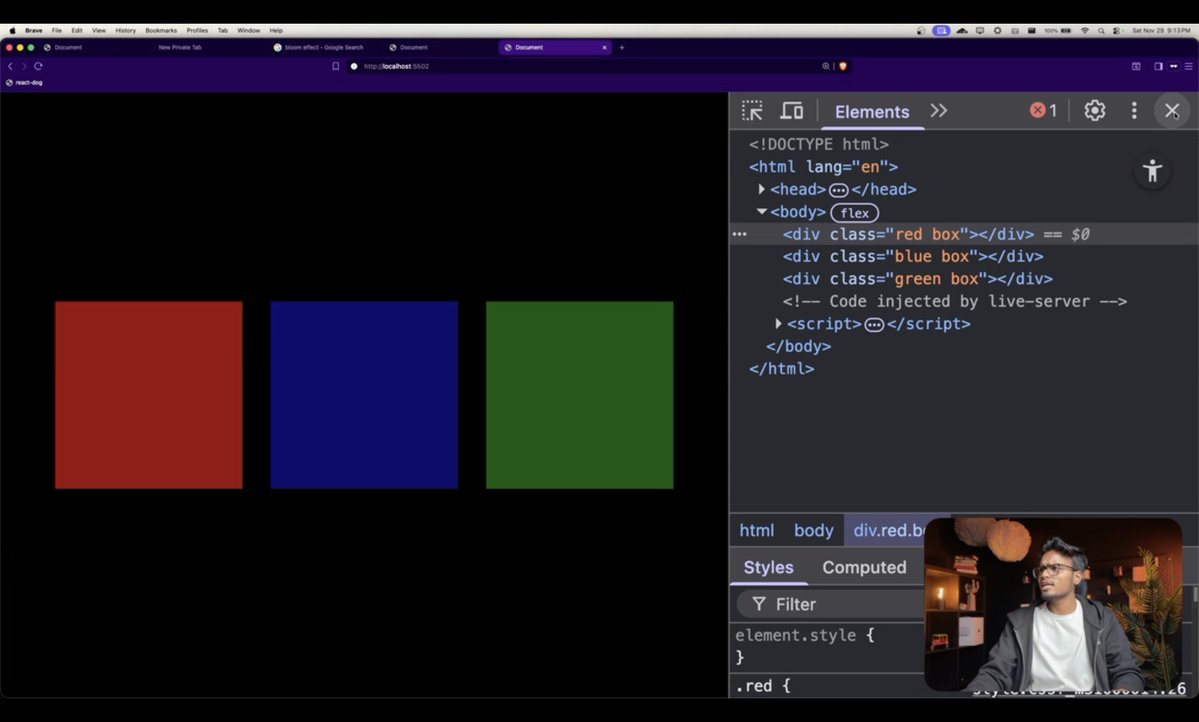The width and height of the screenshot is (1199, 722).
Task: Expand the collapsed script ellipsis badge
Action: tap(873, 324)
